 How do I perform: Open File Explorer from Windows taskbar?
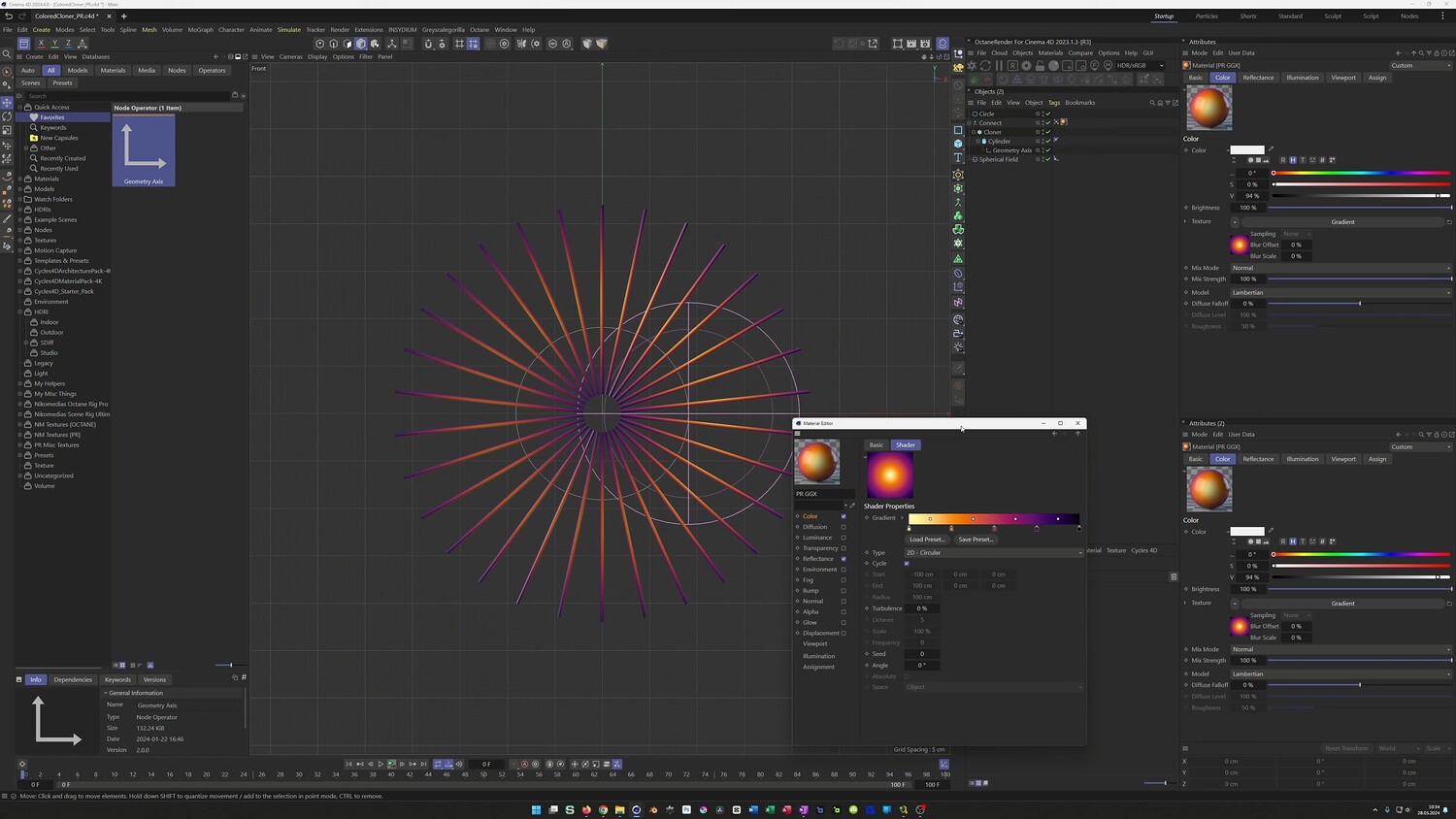point(619,809)
